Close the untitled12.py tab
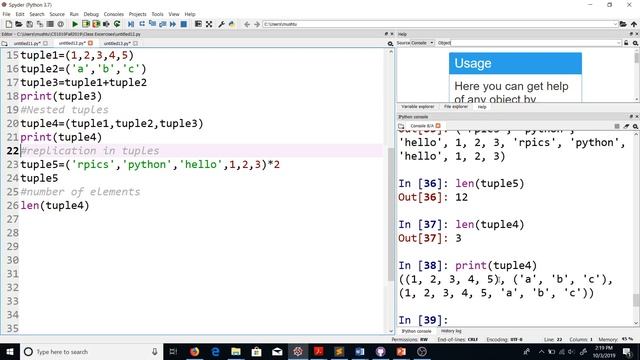 click(91, 43)
